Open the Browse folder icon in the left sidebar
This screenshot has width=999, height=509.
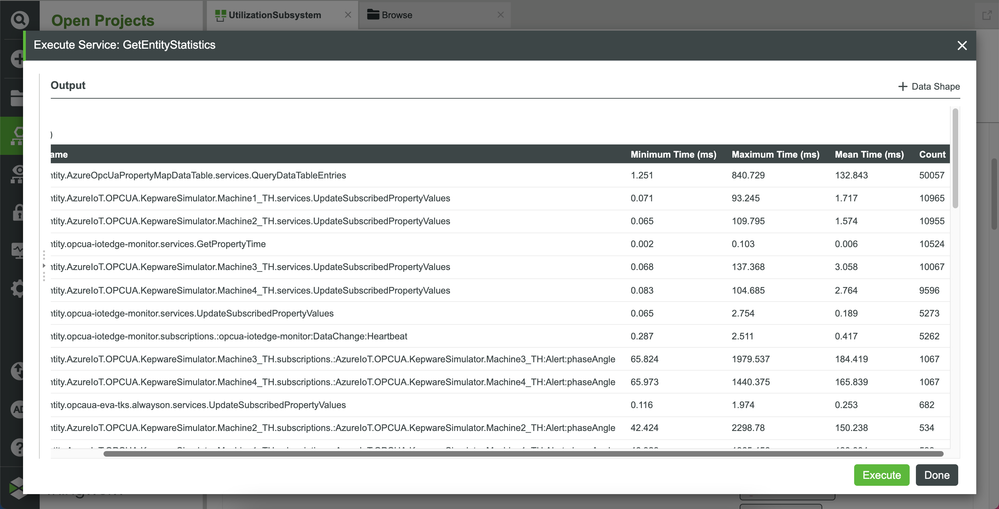[x=17, y=97]
